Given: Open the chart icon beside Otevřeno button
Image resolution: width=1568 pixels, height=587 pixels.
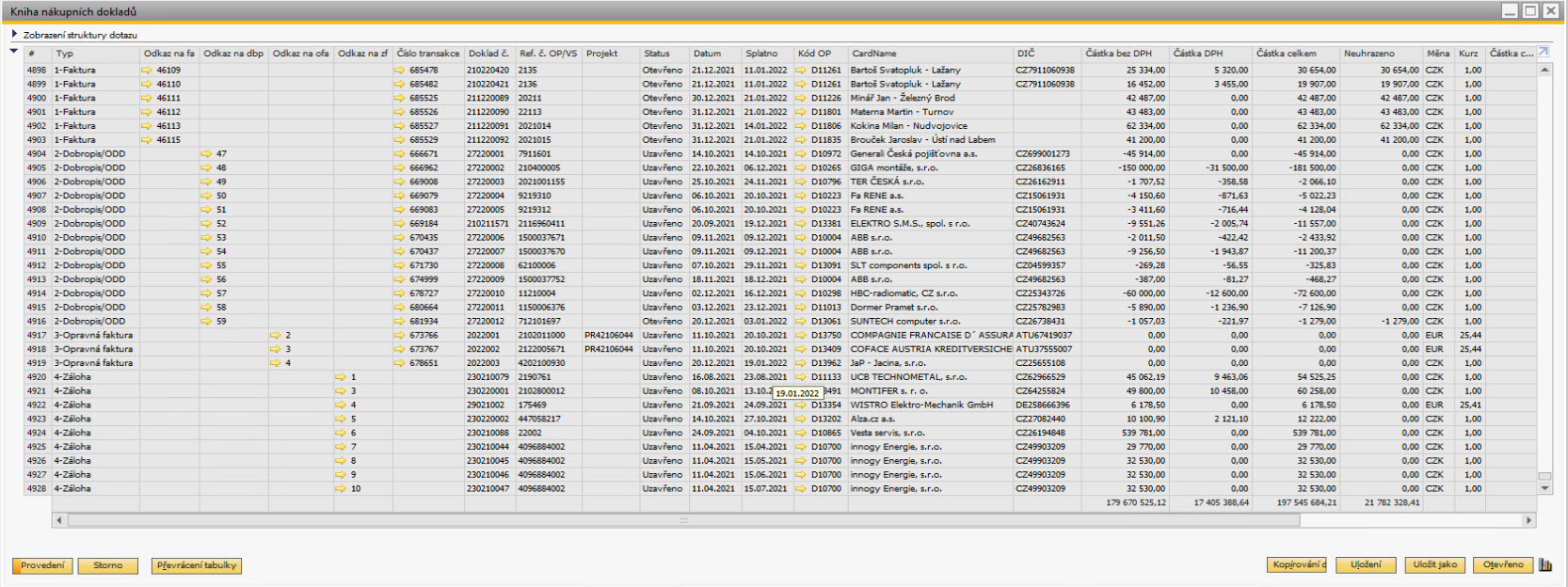Looking at the screenshot, I should (x=1544, y=565).
